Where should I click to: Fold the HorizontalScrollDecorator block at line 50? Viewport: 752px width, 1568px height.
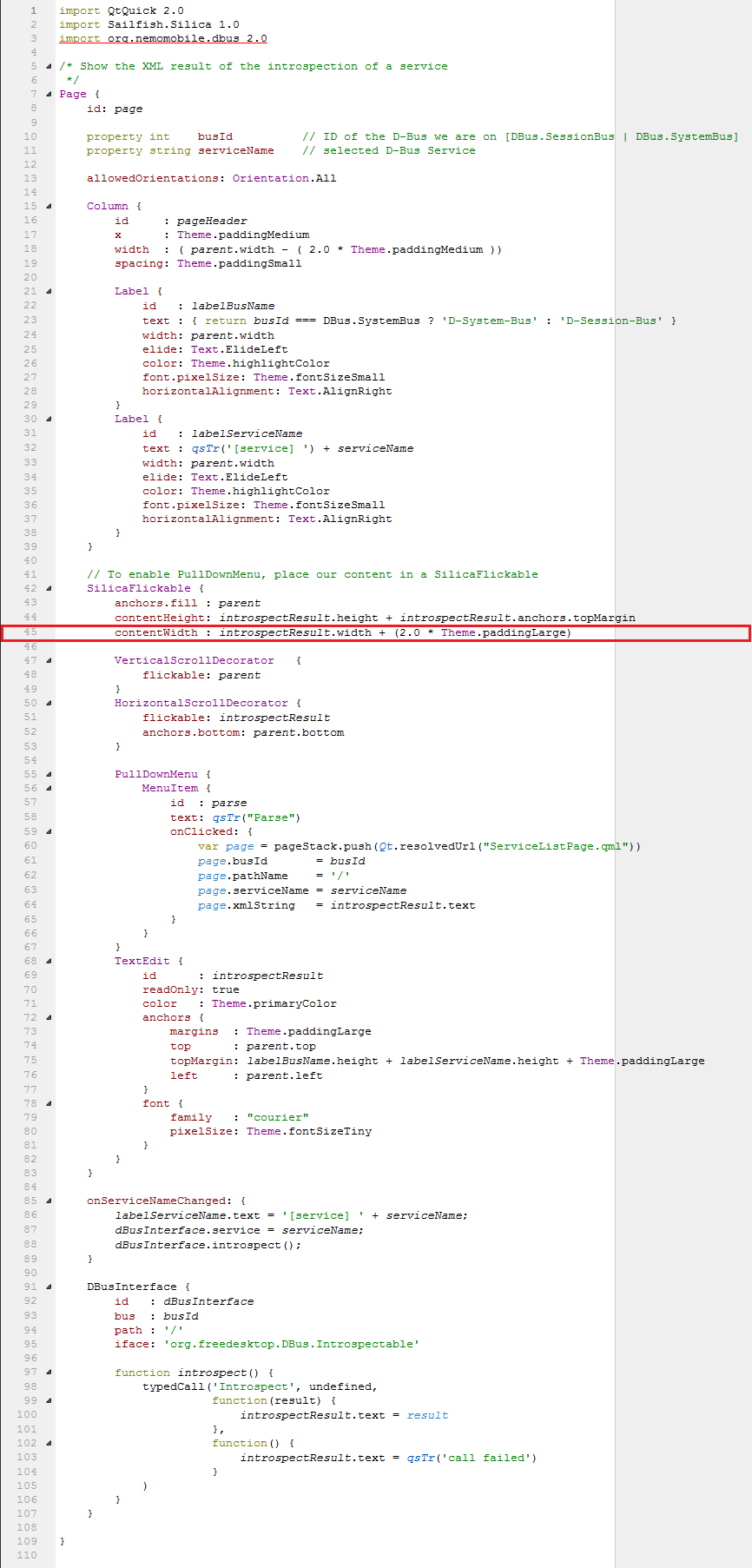(48, 703)
